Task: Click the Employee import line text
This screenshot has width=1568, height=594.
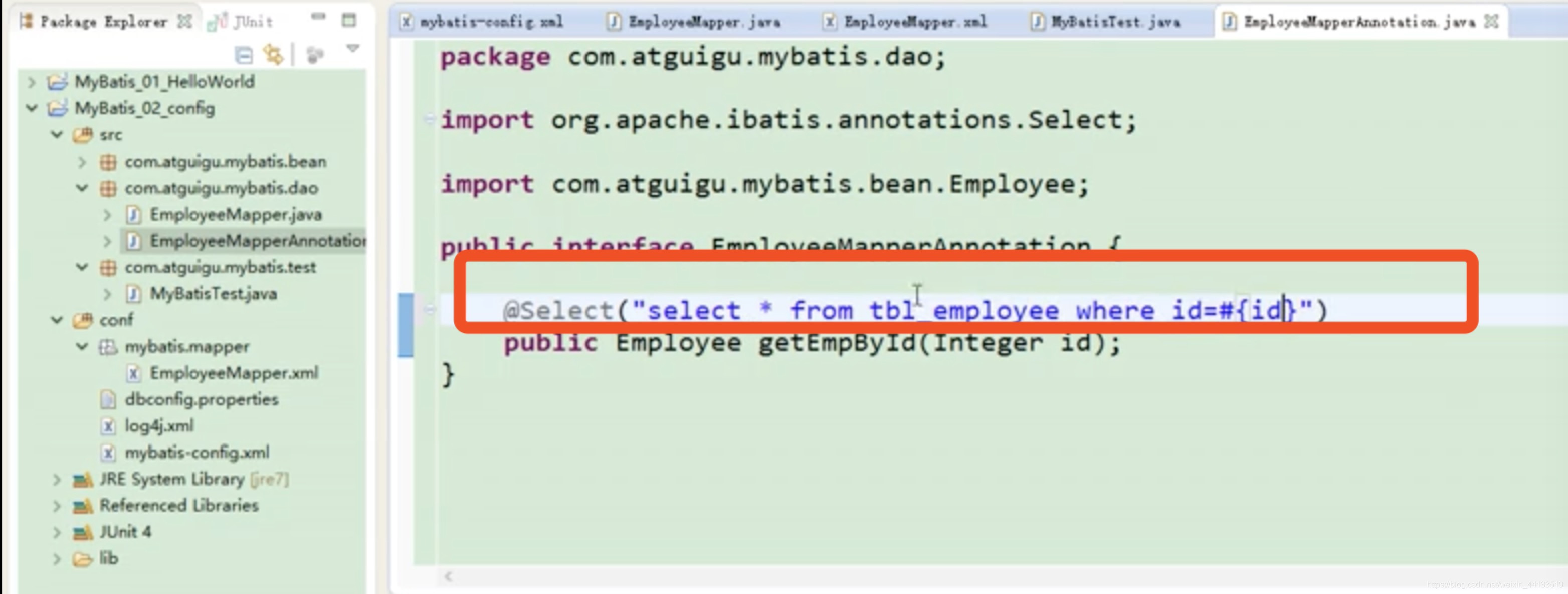Action: point(765,184)
